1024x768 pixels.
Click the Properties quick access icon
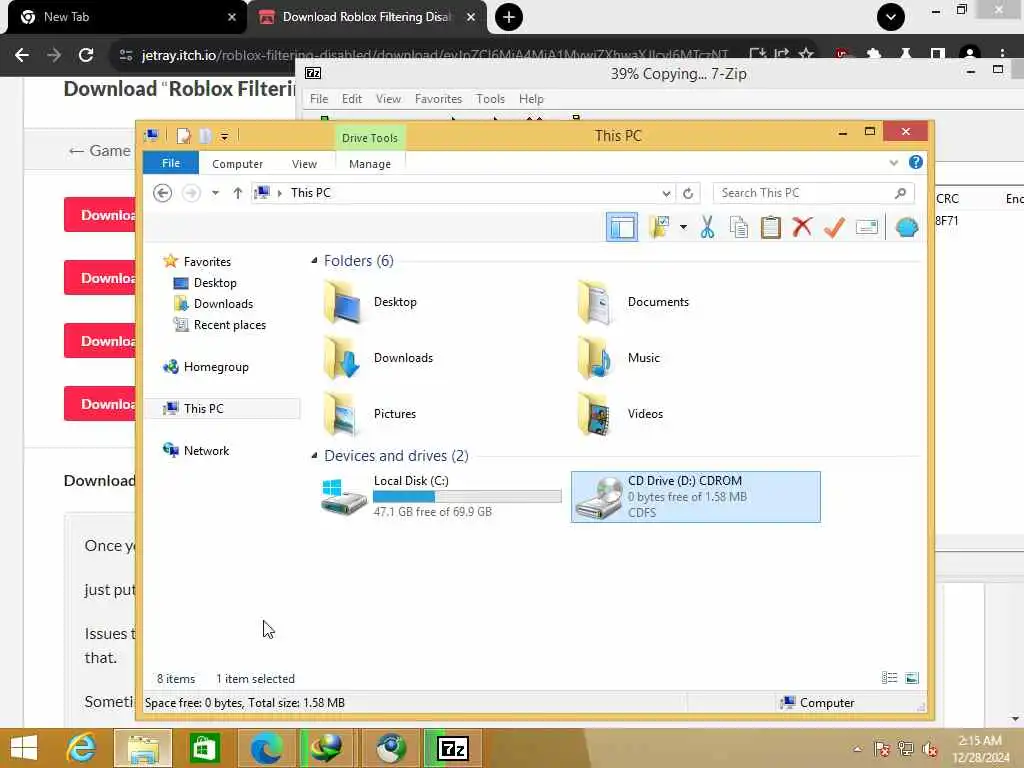(x=184, y=136)
